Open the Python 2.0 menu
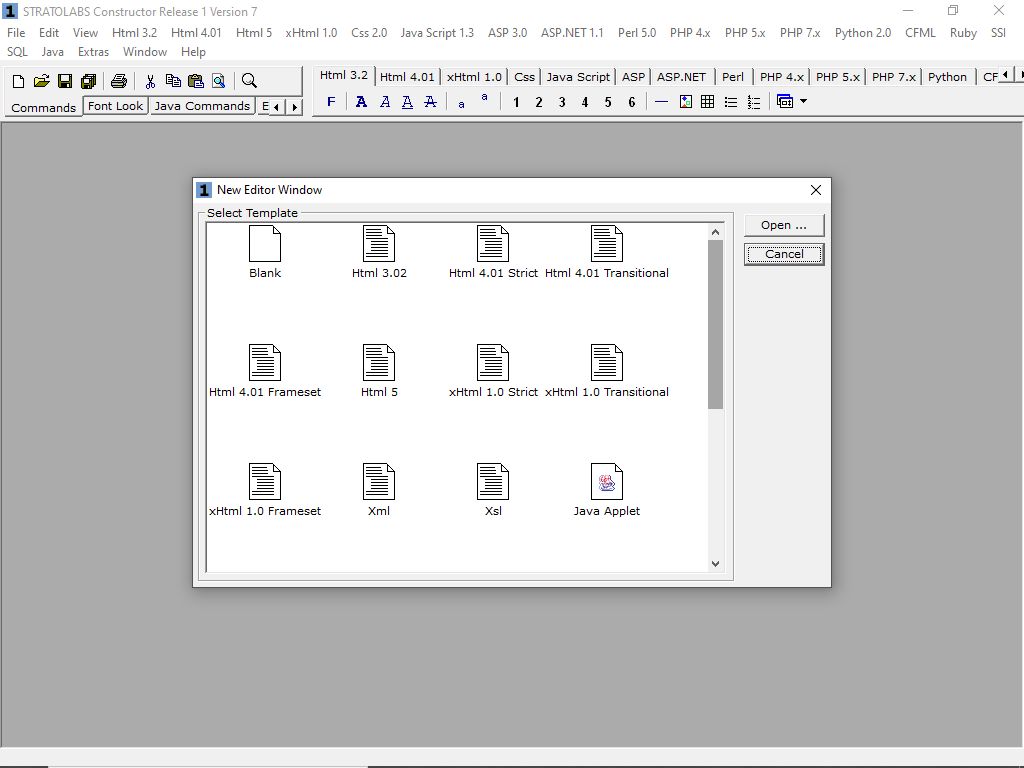Screen dimensions: 1024x768 click(863, 33)
